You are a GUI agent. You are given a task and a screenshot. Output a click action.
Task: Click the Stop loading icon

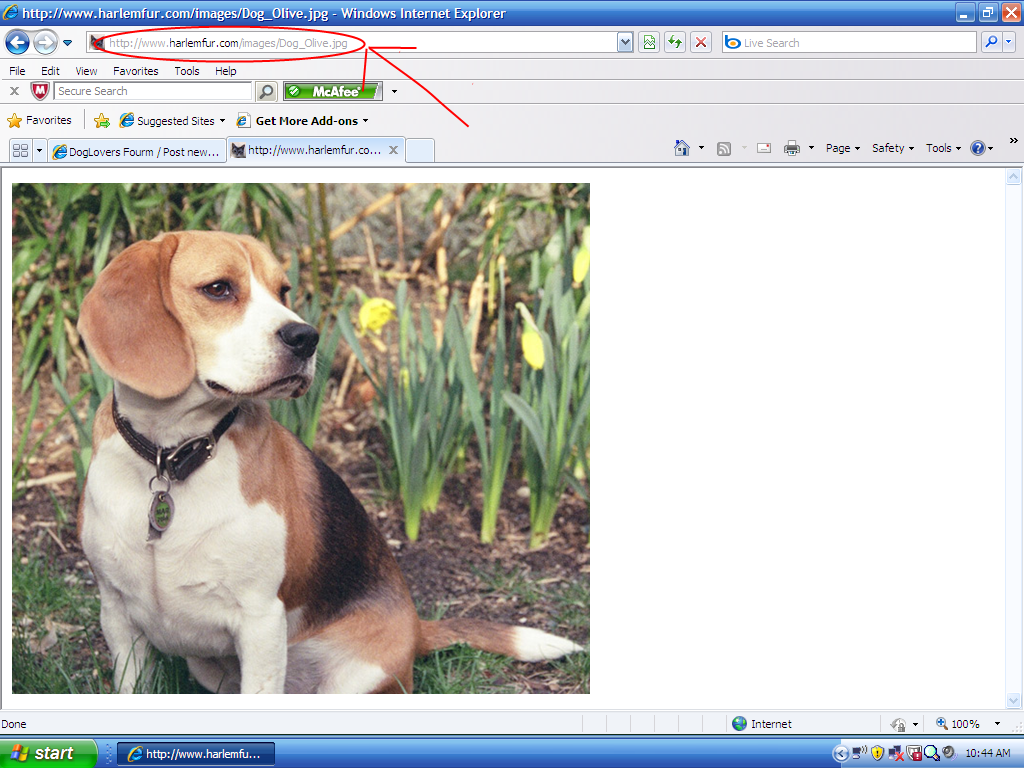coord(700,43)
